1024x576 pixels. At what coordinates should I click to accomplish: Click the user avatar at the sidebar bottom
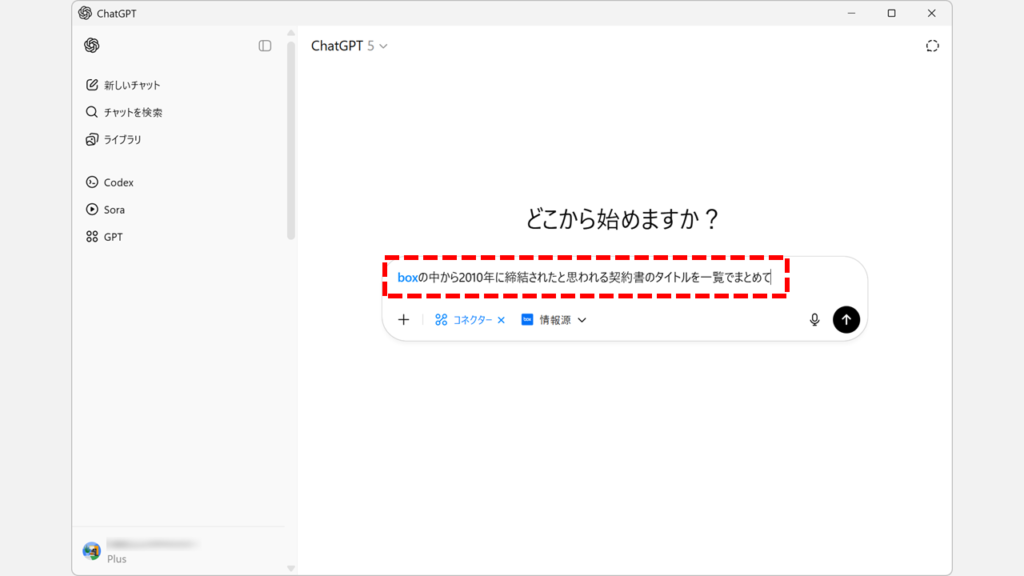pyautogui.click(x=91, y=551)
